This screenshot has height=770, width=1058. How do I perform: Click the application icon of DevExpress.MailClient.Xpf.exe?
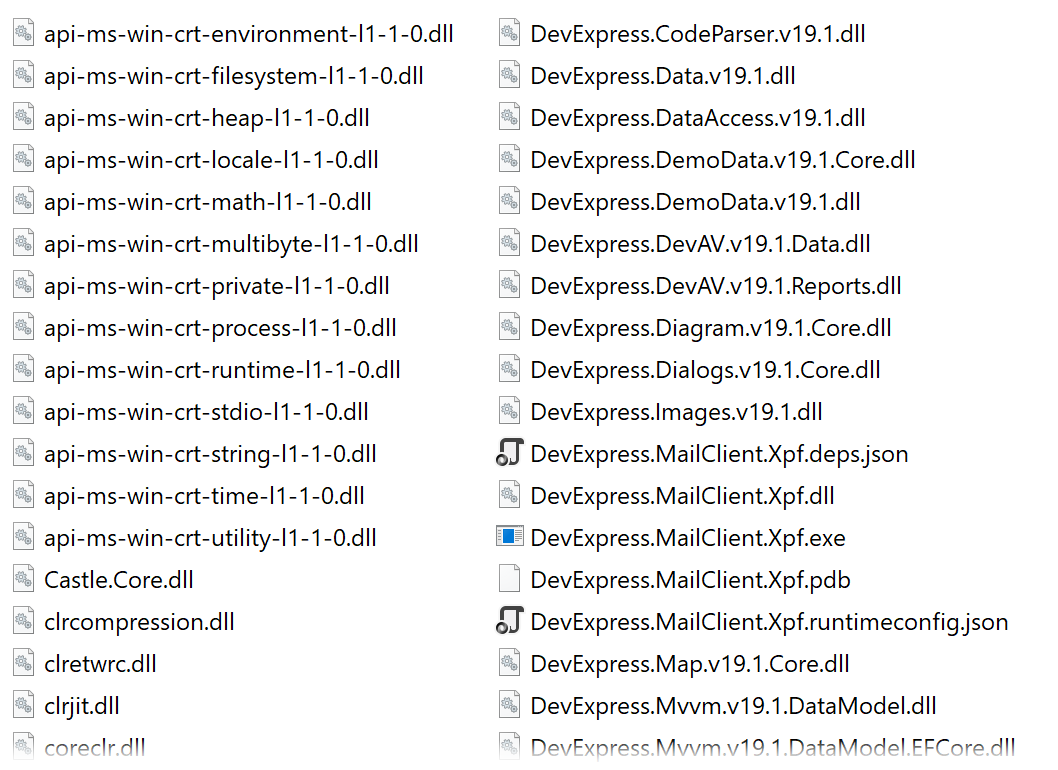tap(509, 537)
